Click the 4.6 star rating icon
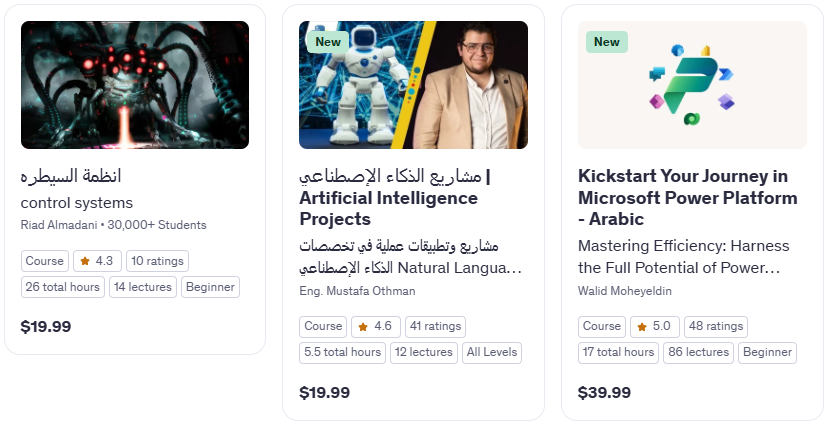The image size is (834, 430). click(x=363, y=326)
